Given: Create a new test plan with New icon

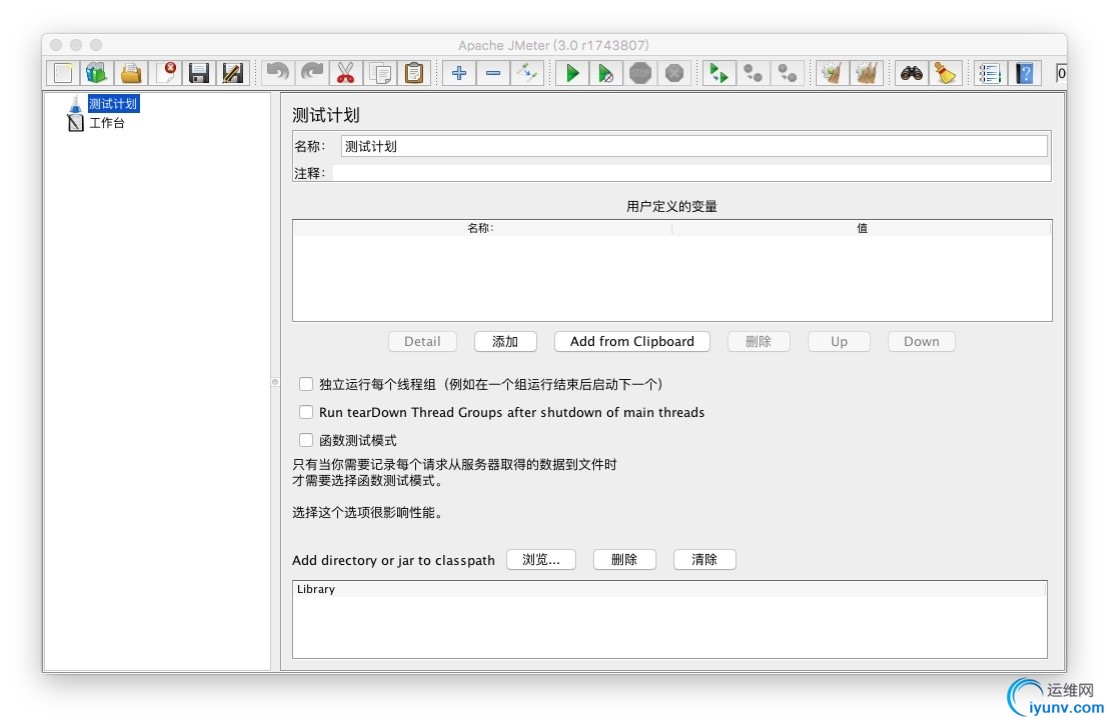Looking at the screenshot, I should 62,73.
